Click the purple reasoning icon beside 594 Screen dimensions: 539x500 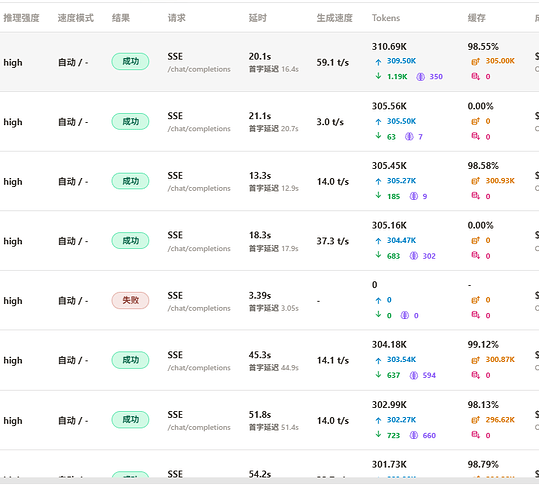click(414, 375)
